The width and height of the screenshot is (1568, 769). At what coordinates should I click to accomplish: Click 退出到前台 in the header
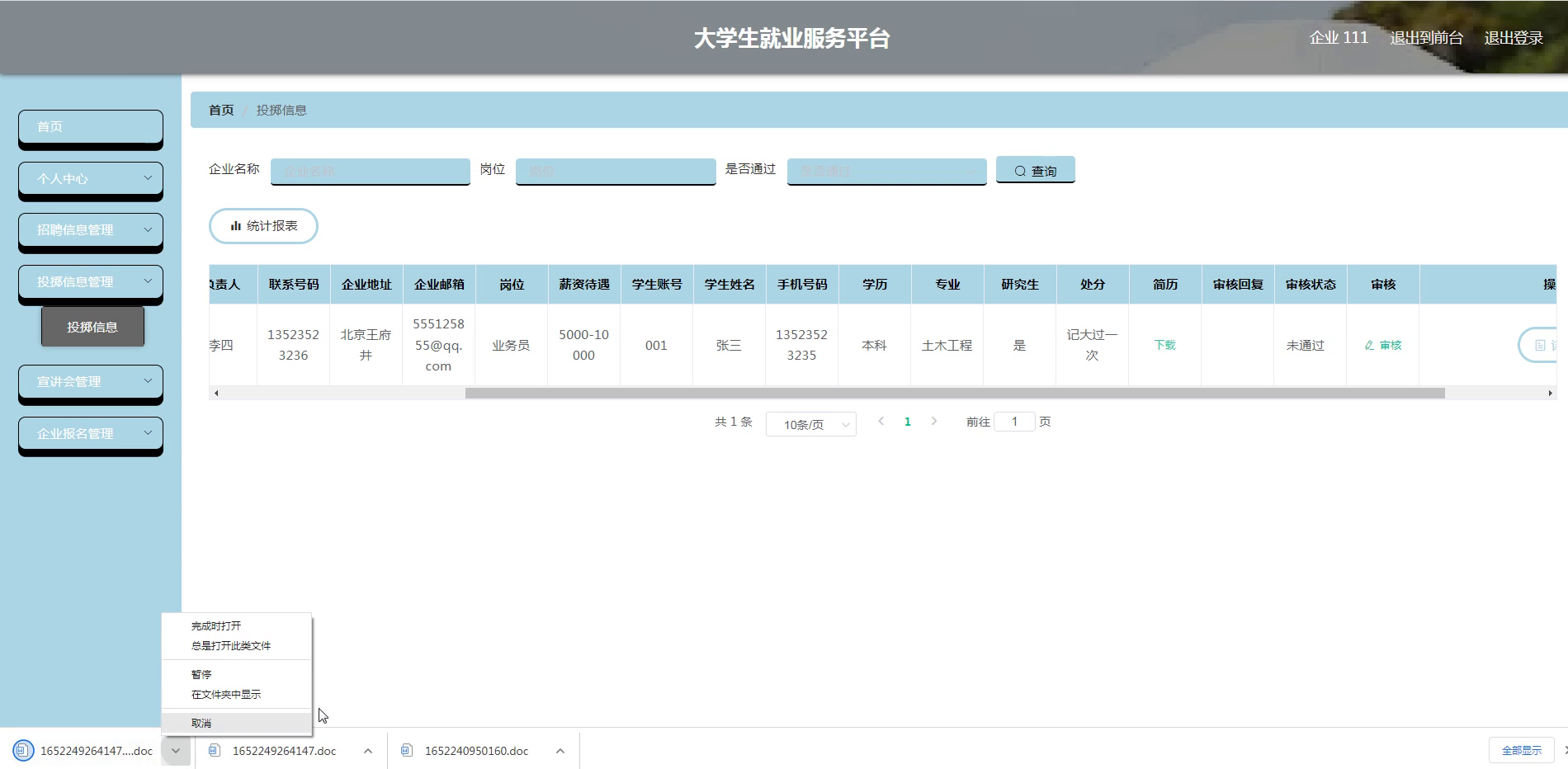coord(1426,38)
